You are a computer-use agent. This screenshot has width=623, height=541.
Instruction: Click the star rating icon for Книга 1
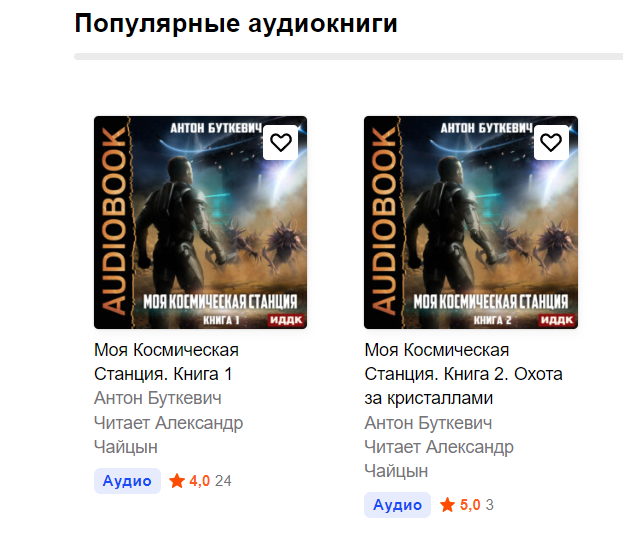point(177,481)
